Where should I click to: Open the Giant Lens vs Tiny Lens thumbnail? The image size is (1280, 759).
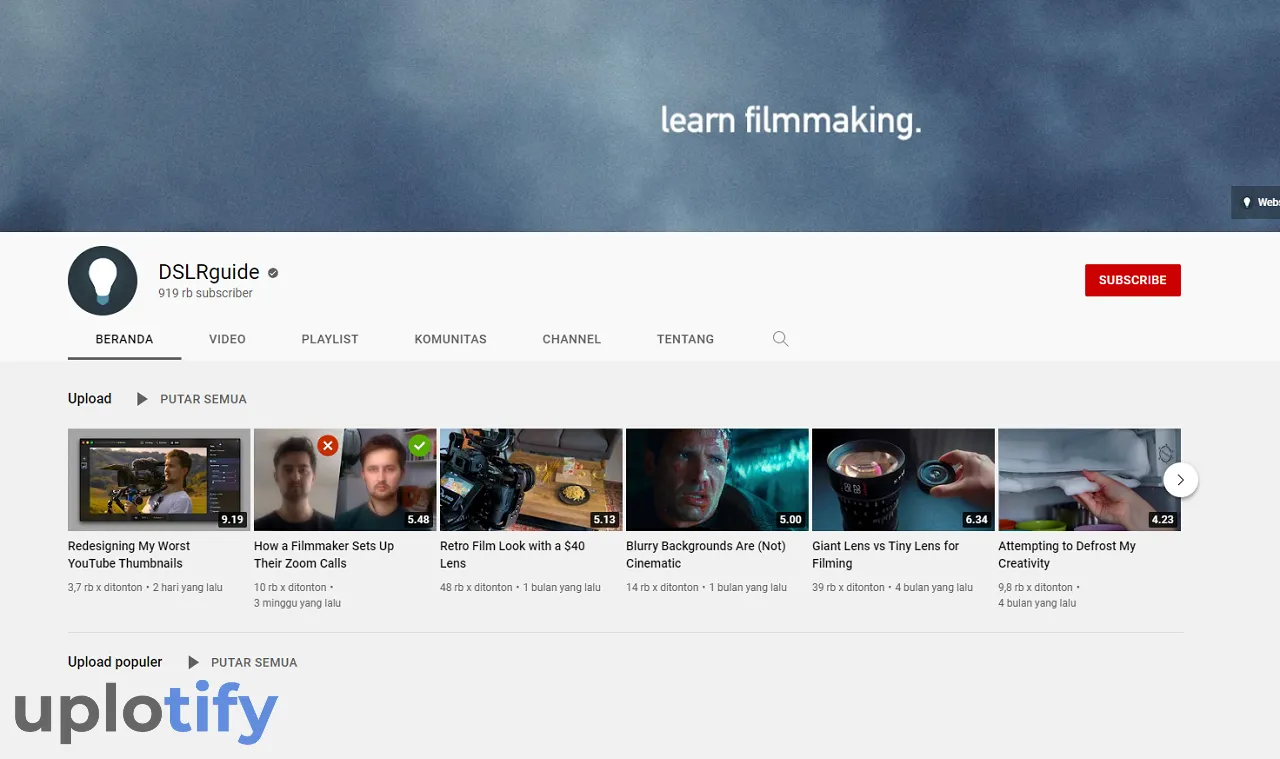tap(903, 479)
